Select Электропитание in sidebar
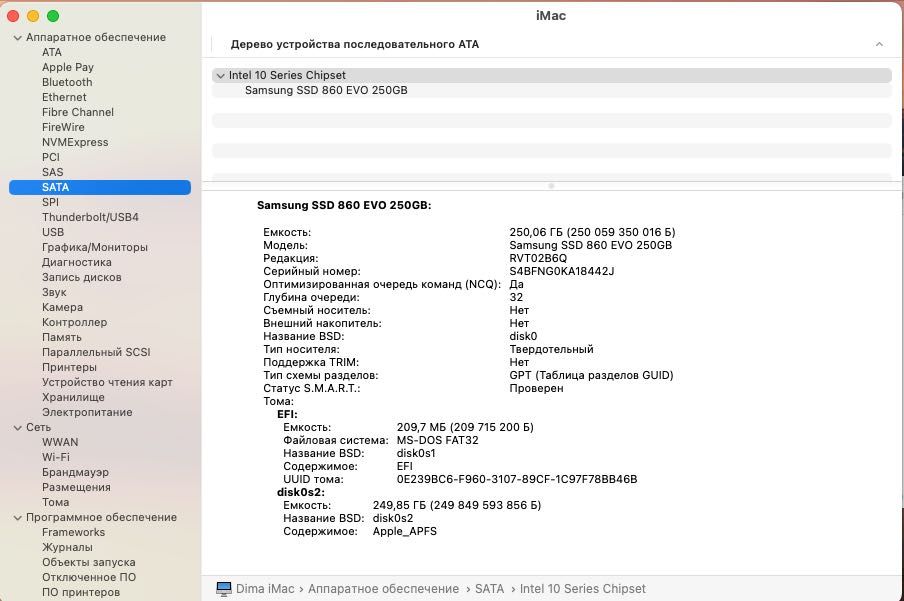Image resolution: width=904 pixels, height=601 pixels. click(87, 412)
